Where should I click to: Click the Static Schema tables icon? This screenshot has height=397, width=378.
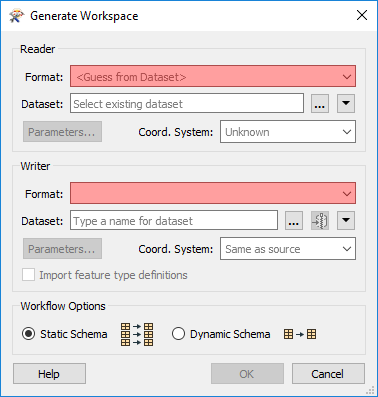coord(137,334)
